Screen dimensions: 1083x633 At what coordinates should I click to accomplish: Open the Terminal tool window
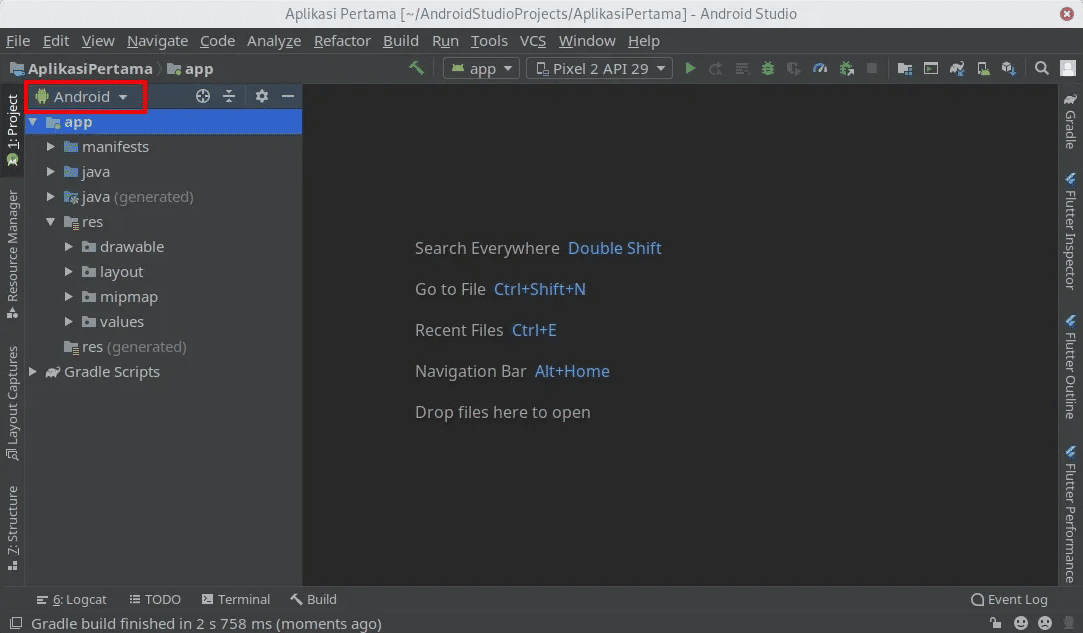point(236,599)
